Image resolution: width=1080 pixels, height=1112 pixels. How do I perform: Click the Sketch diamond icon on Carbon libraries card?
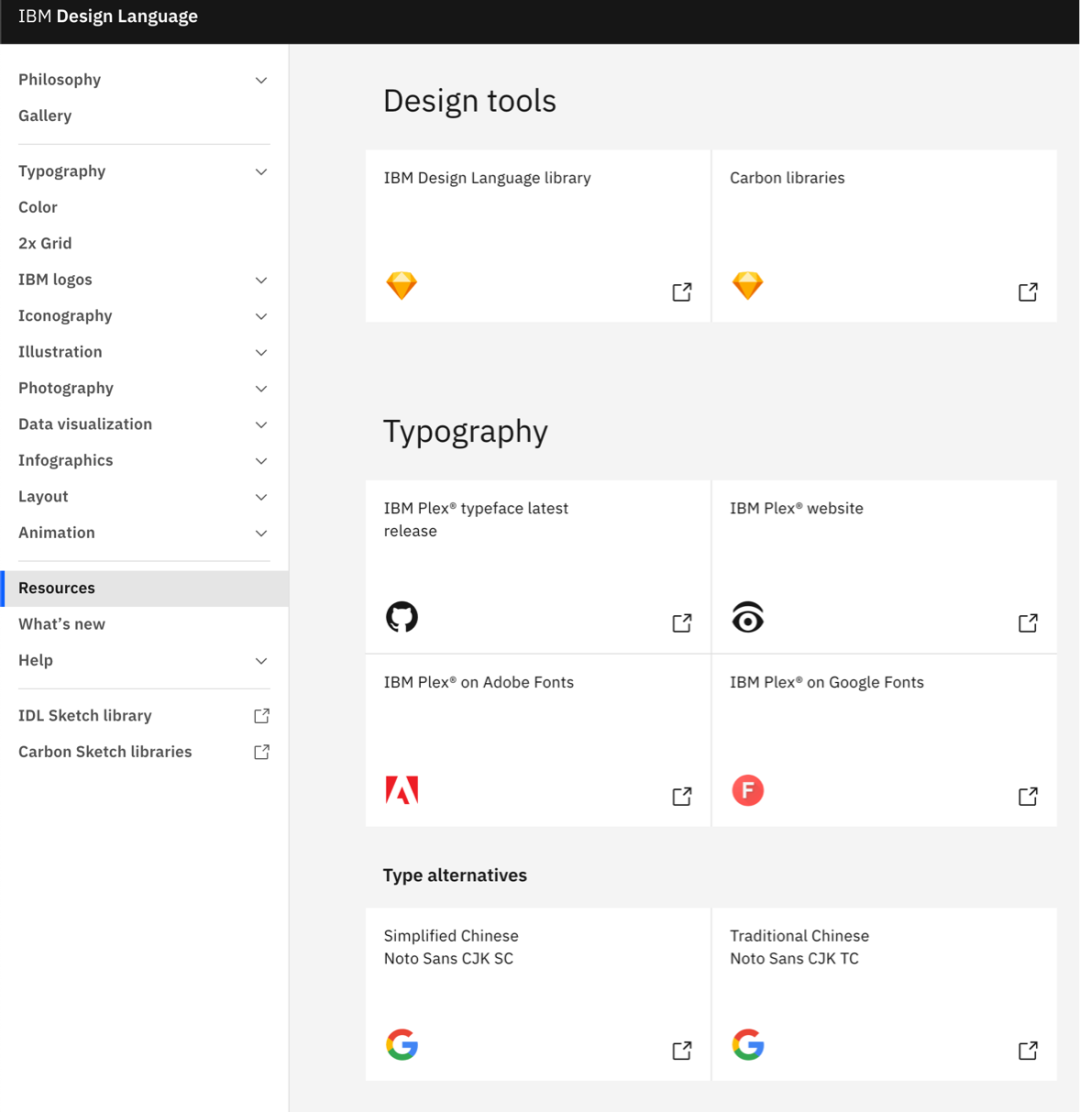(747, 286)
